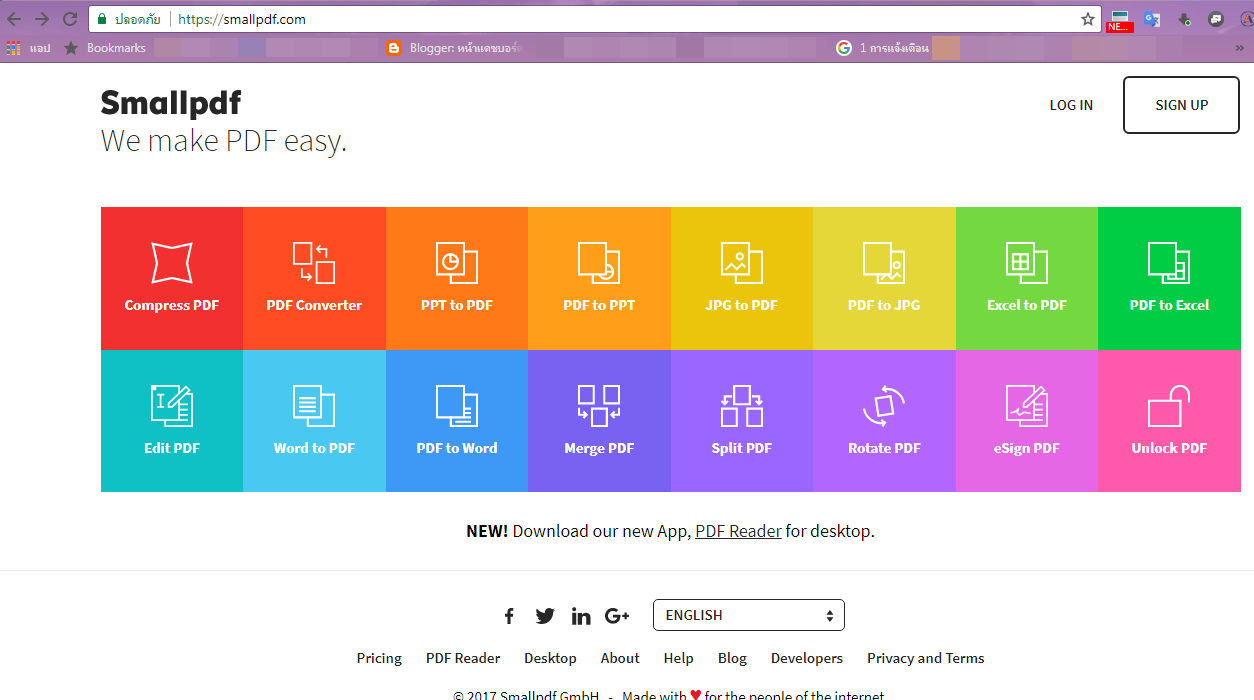Image resolution: width=1254 pixels, height=700 pixels.
Task: Open the Google Translate extension icon
Action: (x=1152, y=19)
